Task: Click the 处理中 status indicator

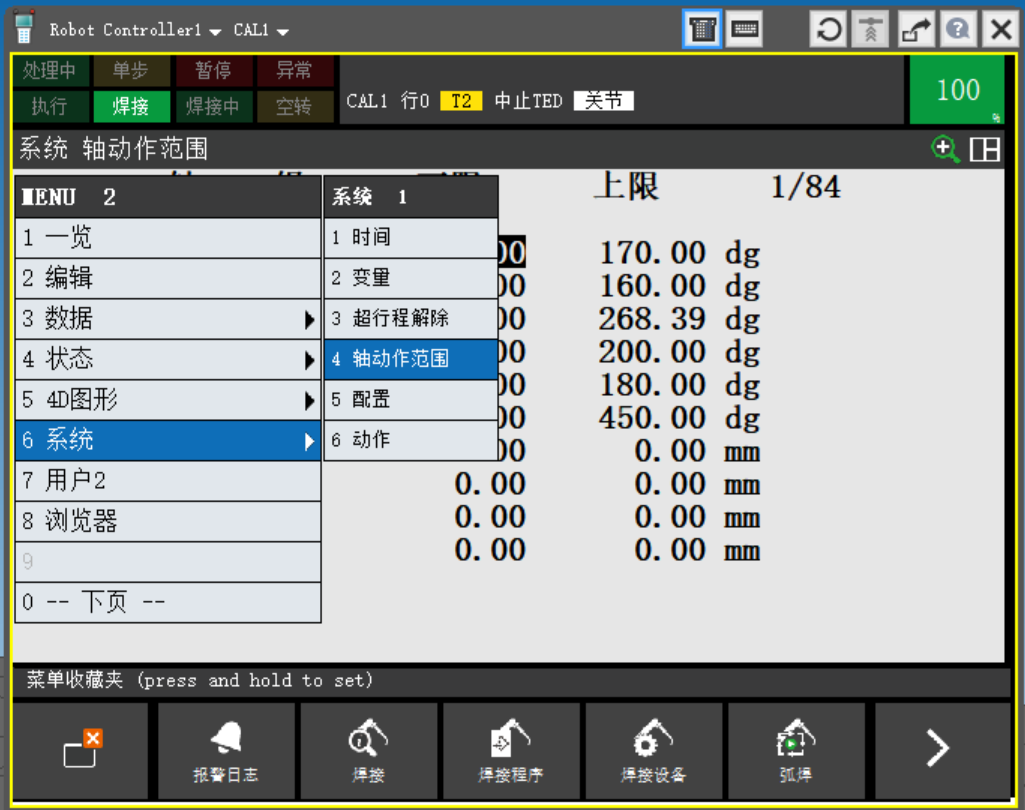Action: 50,71
